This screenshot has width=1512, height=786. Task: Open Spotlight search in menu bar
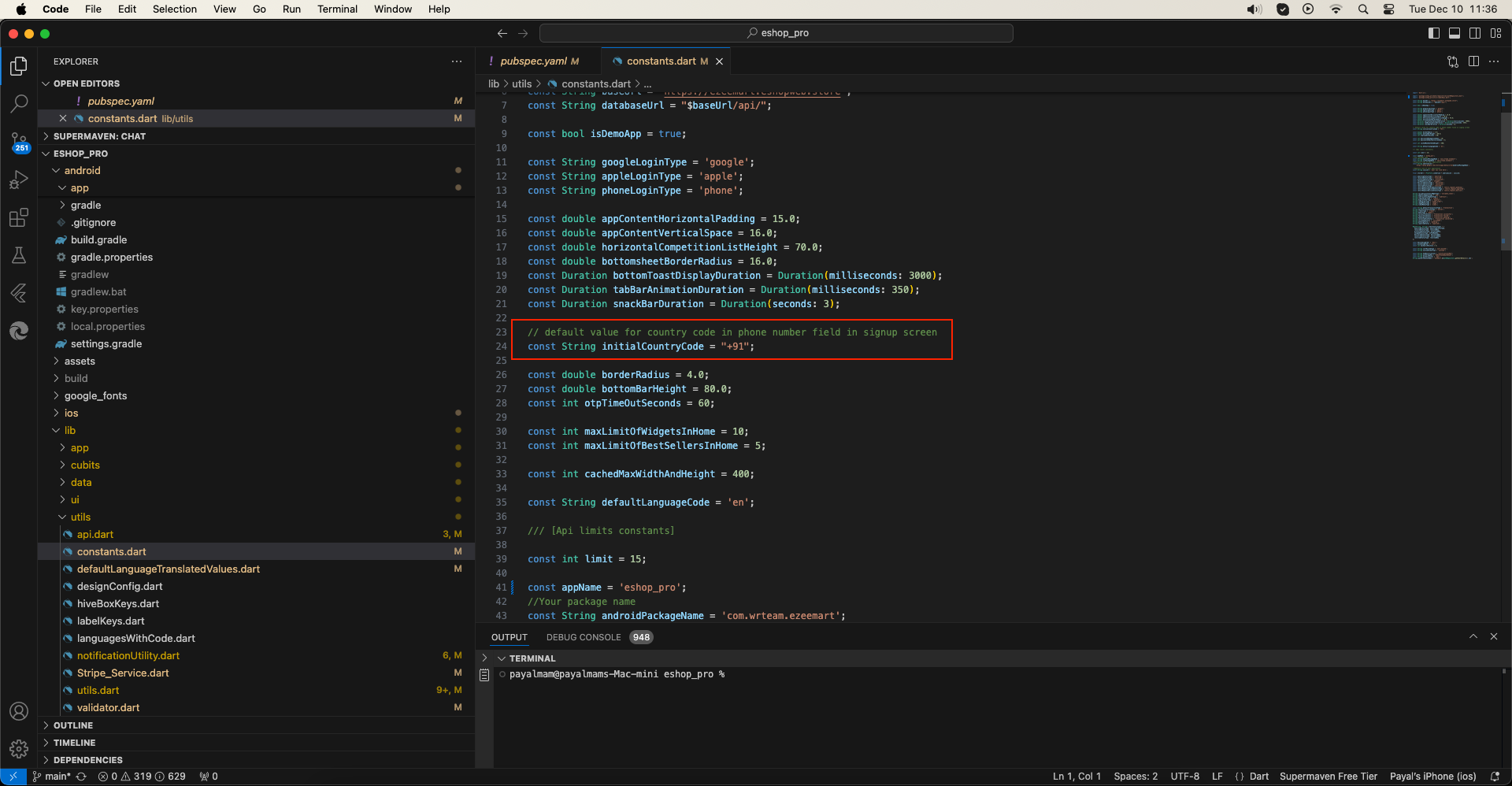[1362, 9]
